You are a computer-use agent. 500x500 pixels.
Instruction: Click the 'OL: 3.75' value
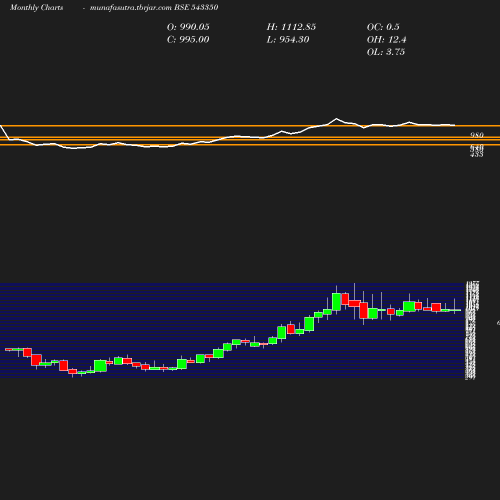click(x=386, y=52)
